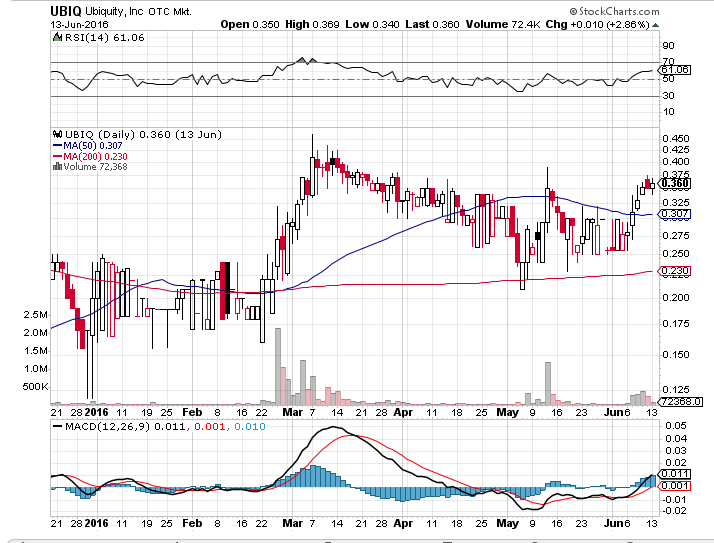Click the 2.5M volume axis label
The image size is (714, 543).
(36, 315)
